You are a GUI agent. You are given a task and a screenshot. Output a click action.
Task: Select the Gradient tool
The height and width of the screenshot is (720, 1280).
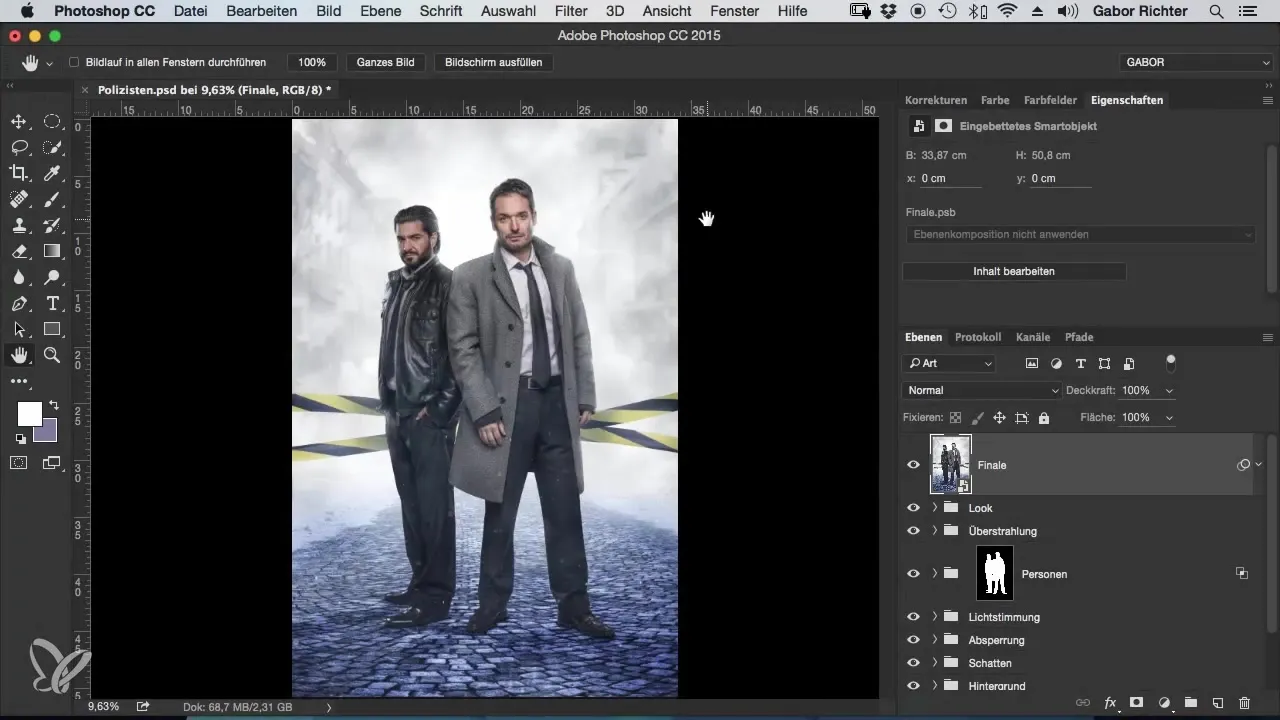(52, 252)
